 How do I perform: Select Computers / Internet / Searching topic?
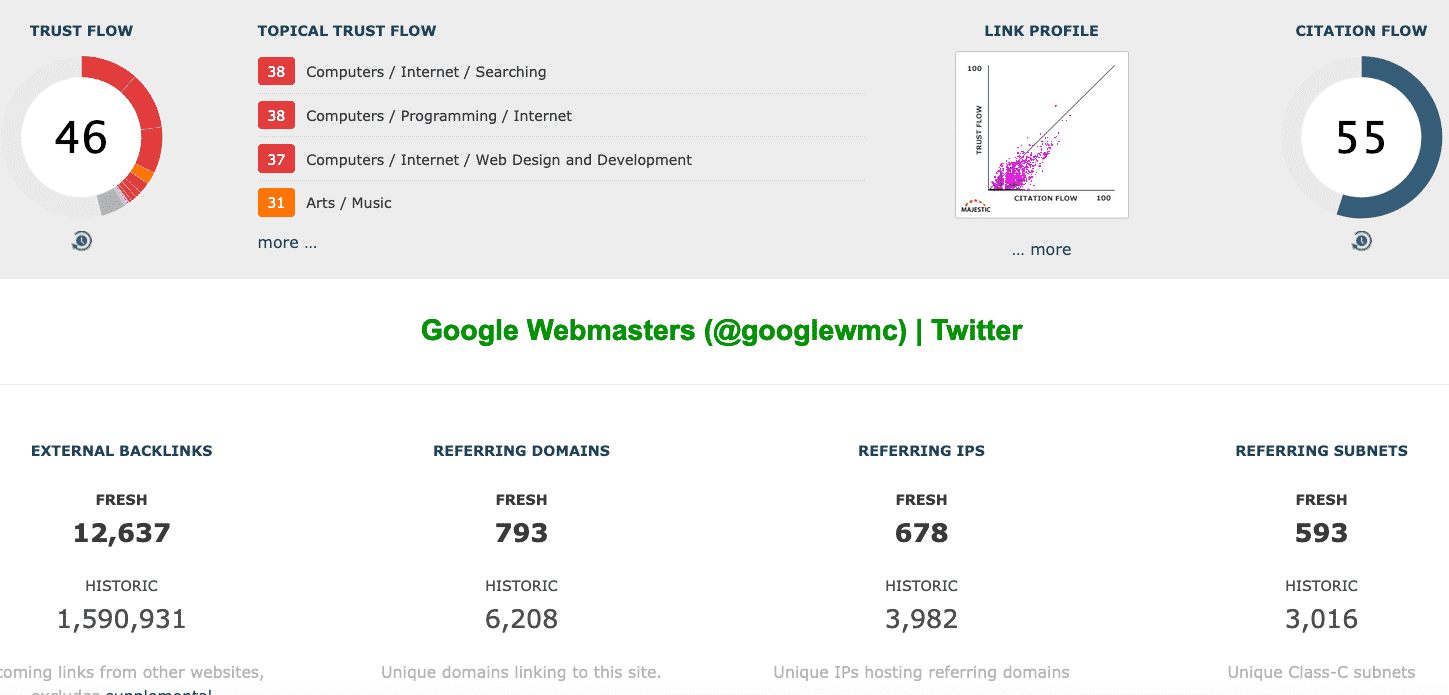click(x=426, y=72)
